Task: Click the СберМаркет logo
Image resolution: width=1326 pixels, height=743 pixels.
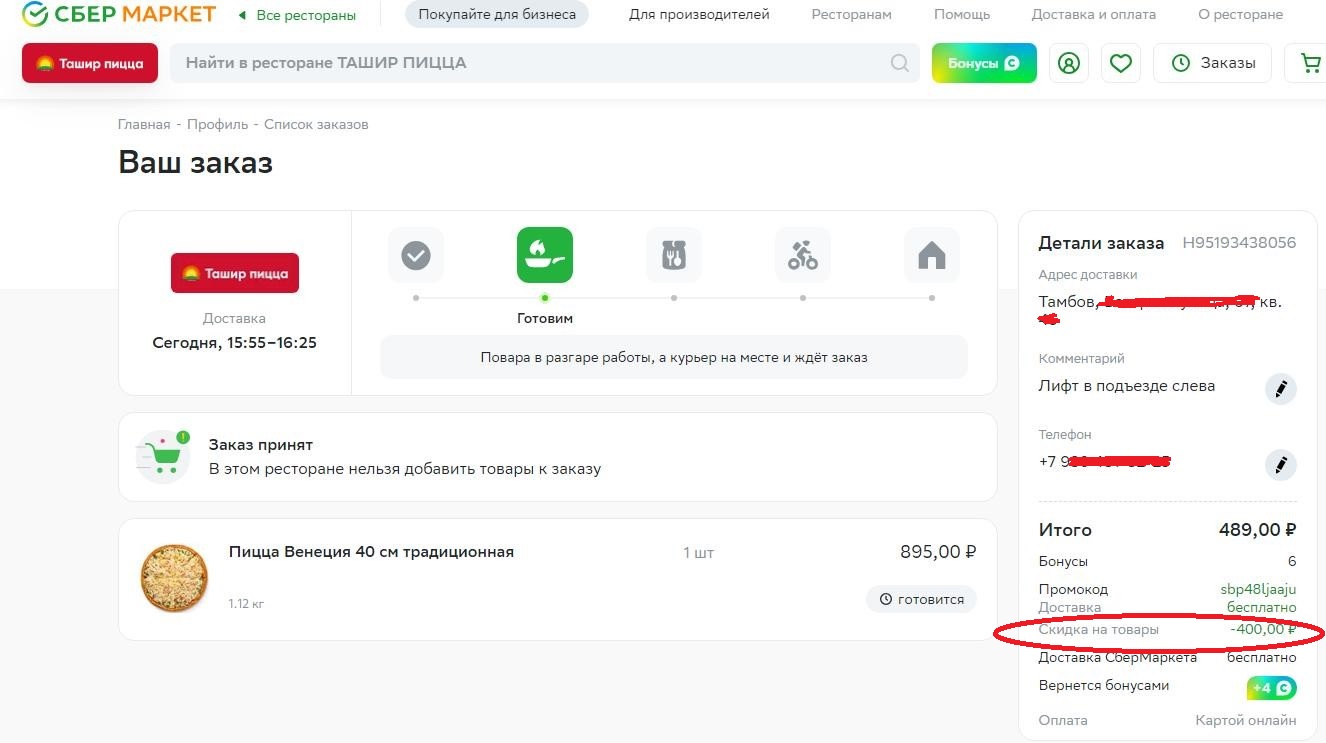Action: pos(119,14)
